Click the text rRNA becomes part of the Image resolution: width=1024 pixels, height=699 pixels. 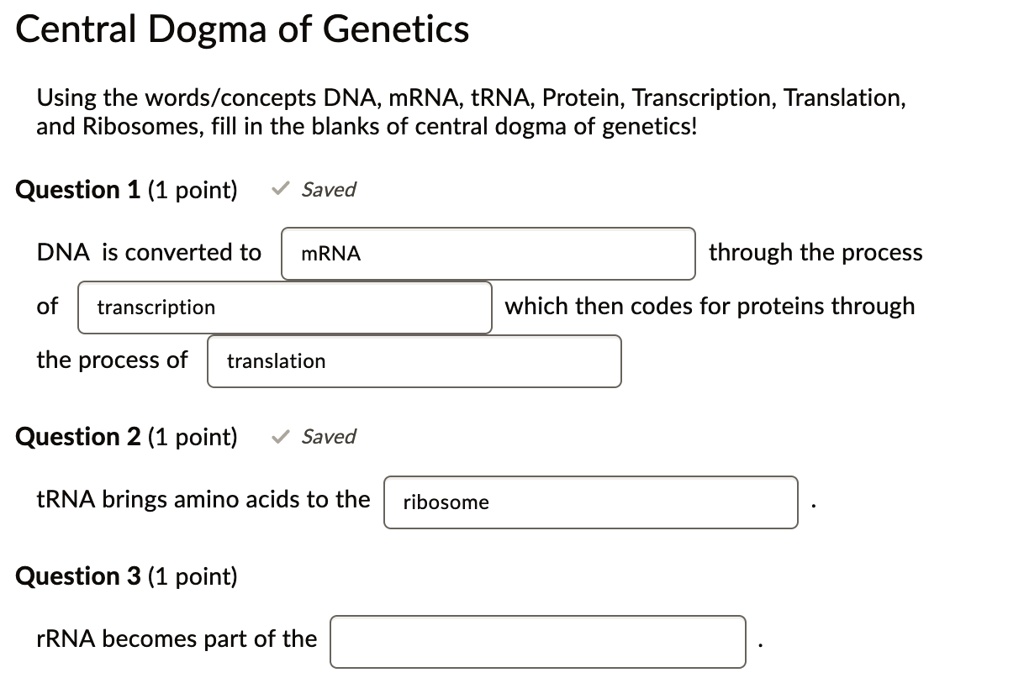177,639
